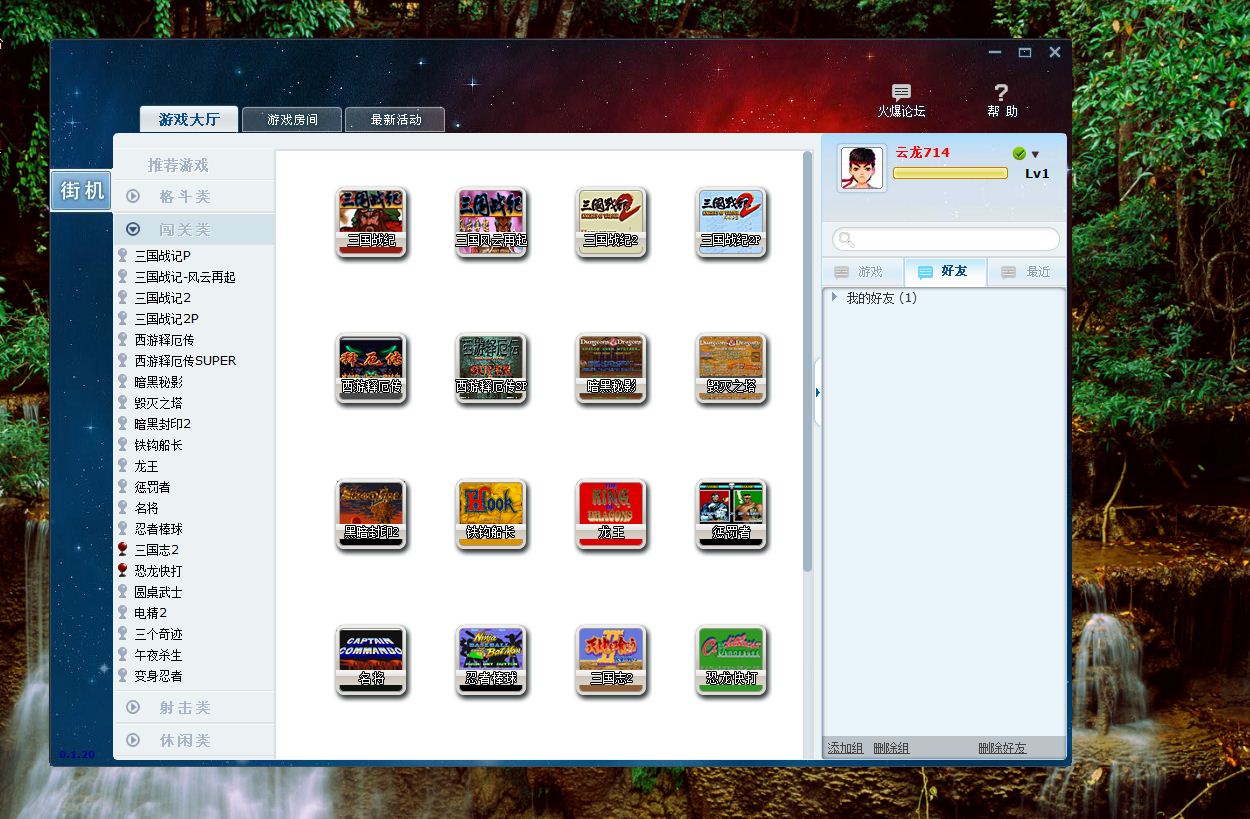Click the 0.1.20 version text

[76, 754]
